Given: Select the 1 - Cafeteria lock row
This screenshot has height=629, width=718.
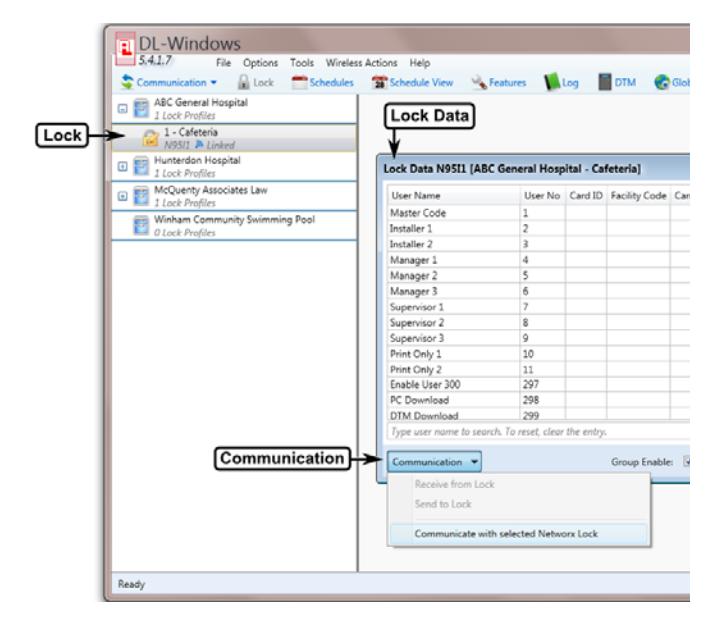Looking at the screenshot, I should [x=234, y=138].
